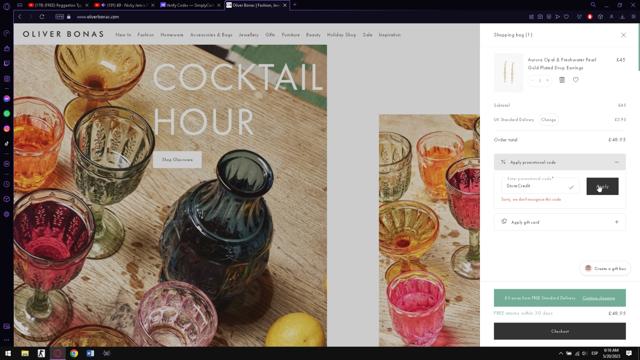
Task: Open the Fashion menu
Action: click(x=146, y=35)
